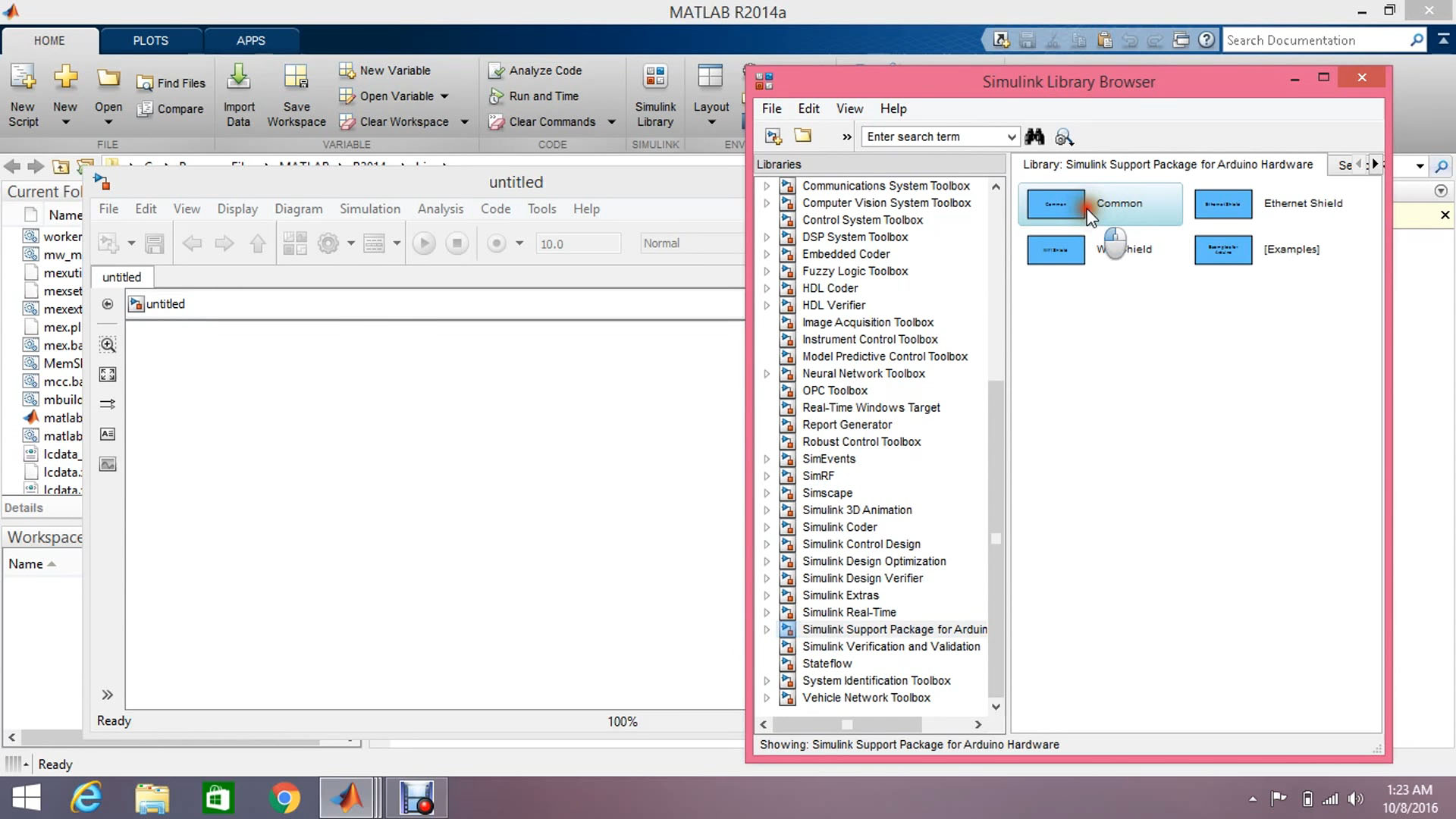Click Stop button in model toolbar
Screen dimensions: 1456x819
coord(457,243)
